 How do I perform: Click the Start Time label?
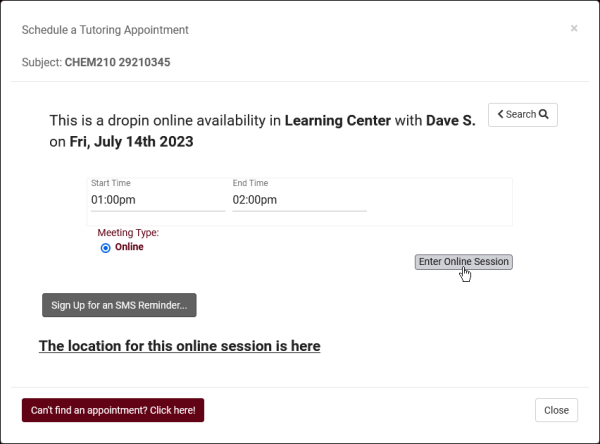pos(111,184)
